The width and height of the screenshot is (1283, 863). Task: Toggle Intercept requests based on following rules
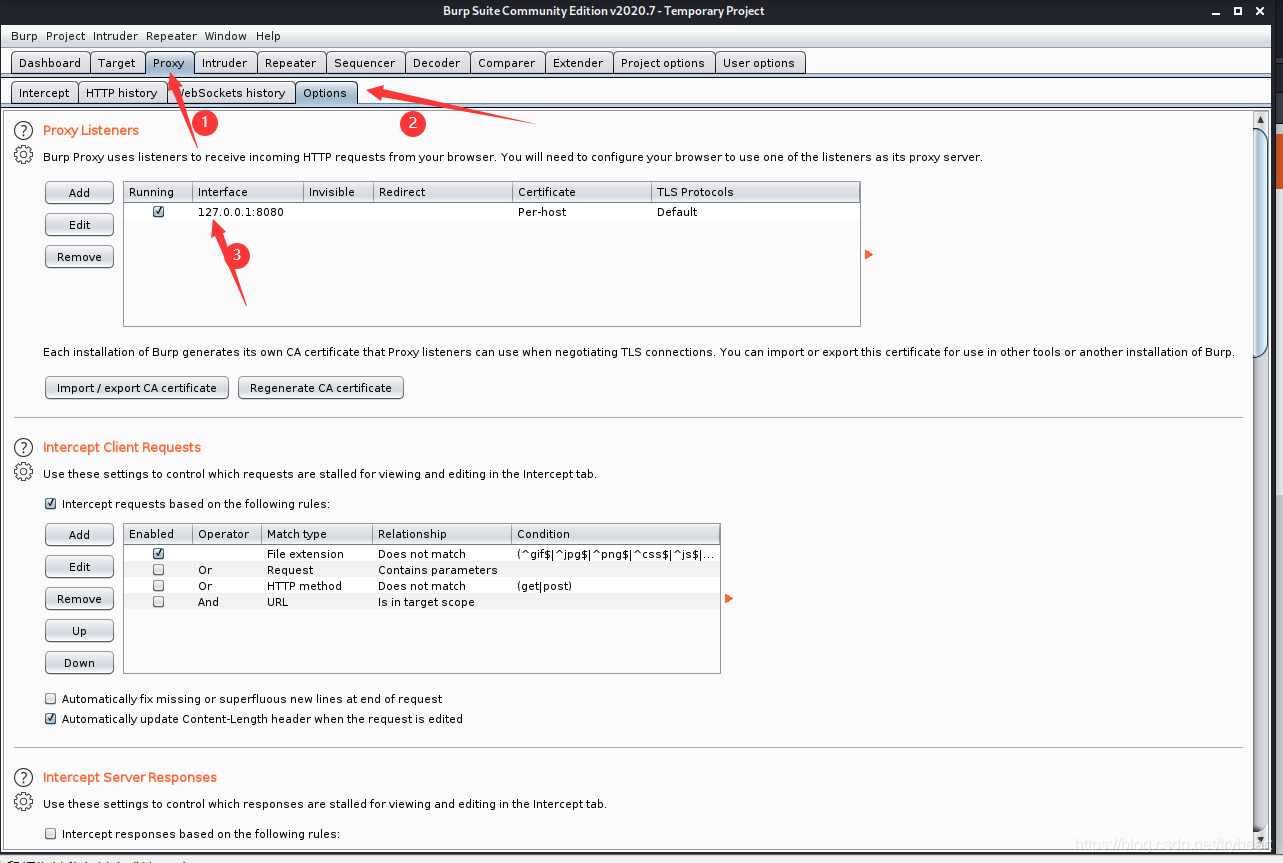pos(51,504)
